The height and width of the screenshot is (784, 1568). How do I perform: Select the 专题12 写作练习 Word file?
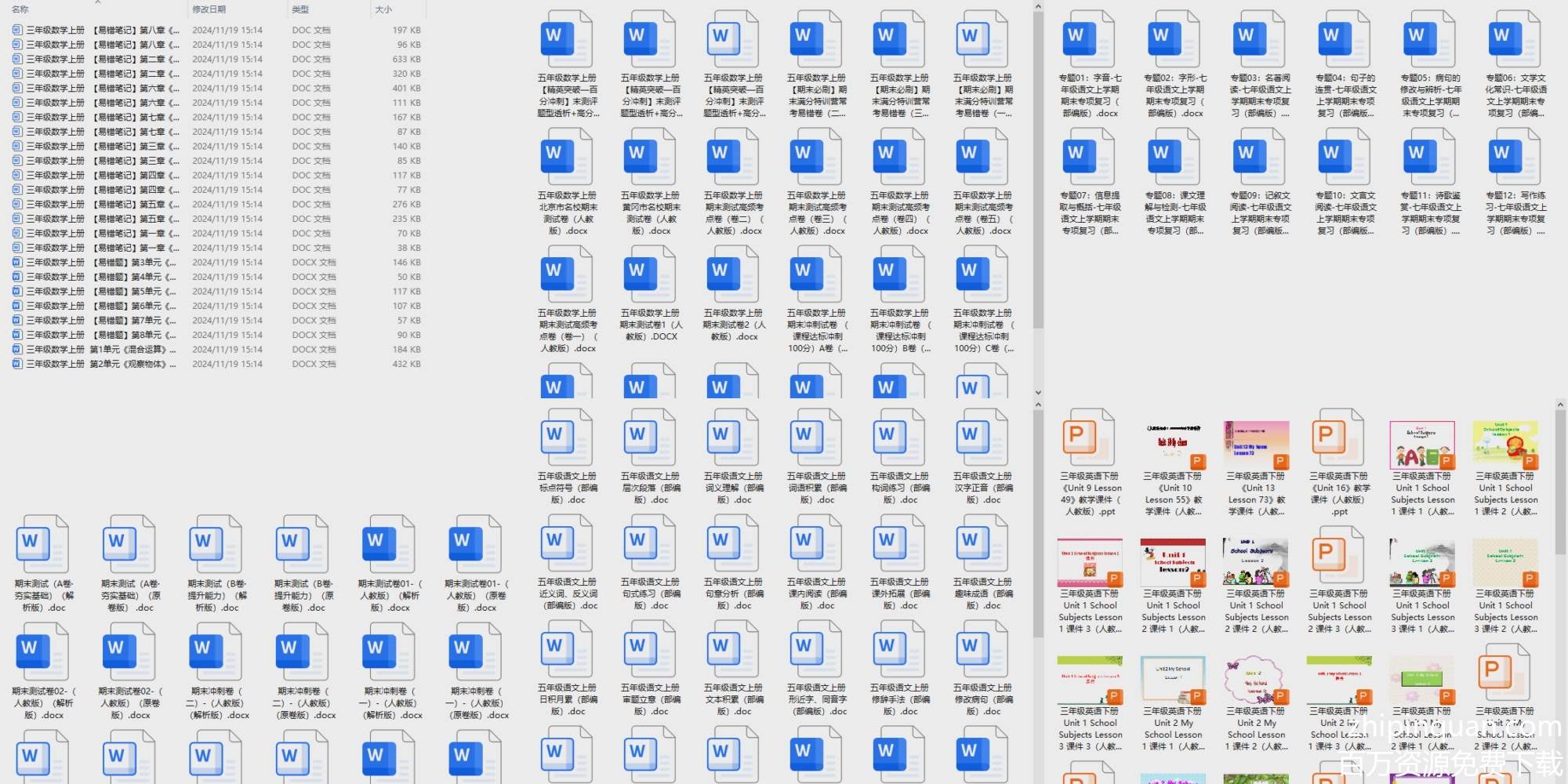click(x=1515, y=158)
